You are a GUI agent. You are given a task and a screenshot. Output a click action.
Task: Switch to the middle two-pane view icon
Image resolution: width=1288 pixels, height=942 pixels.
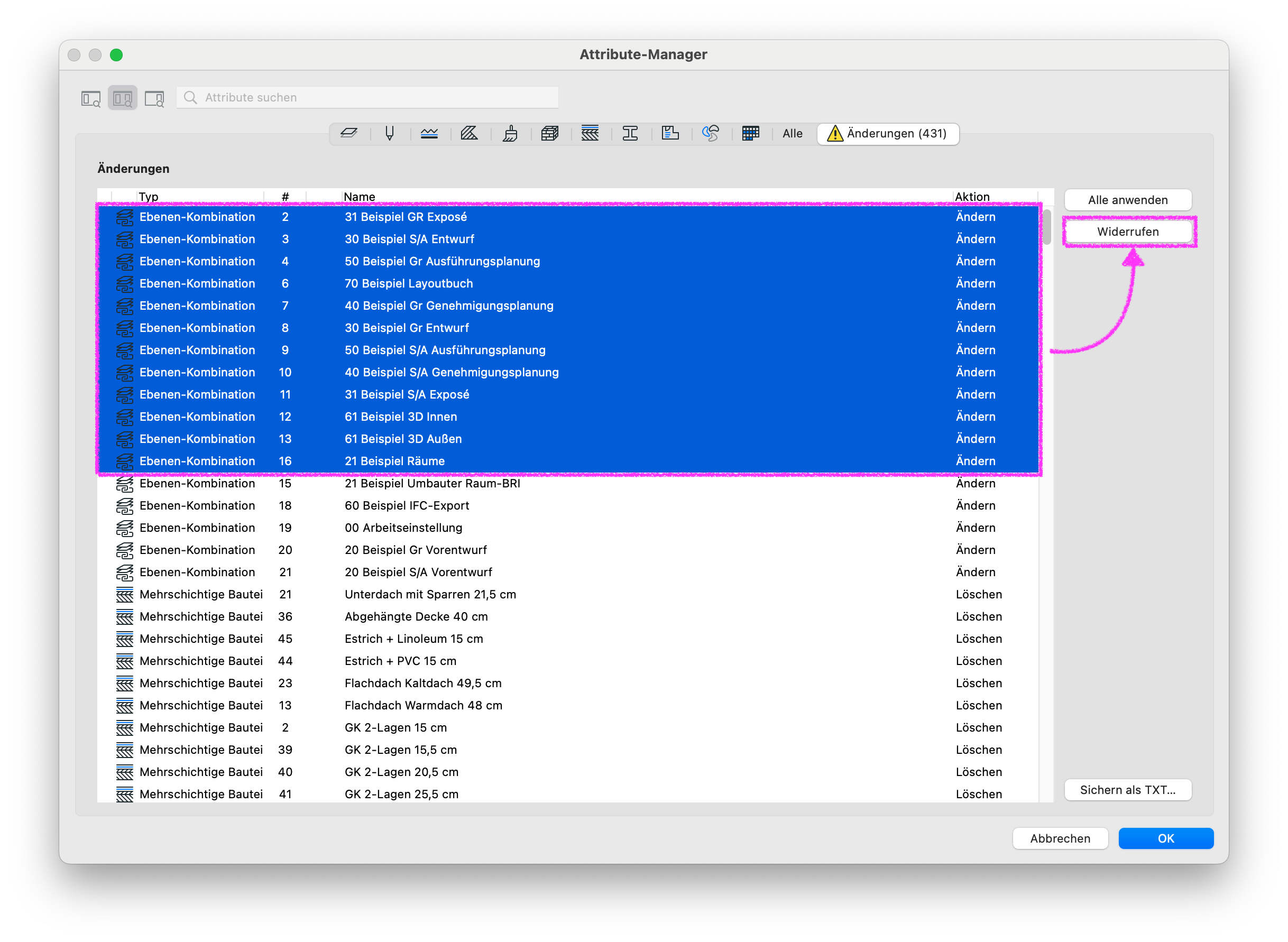pyautogui.click(x=123, y=98)
